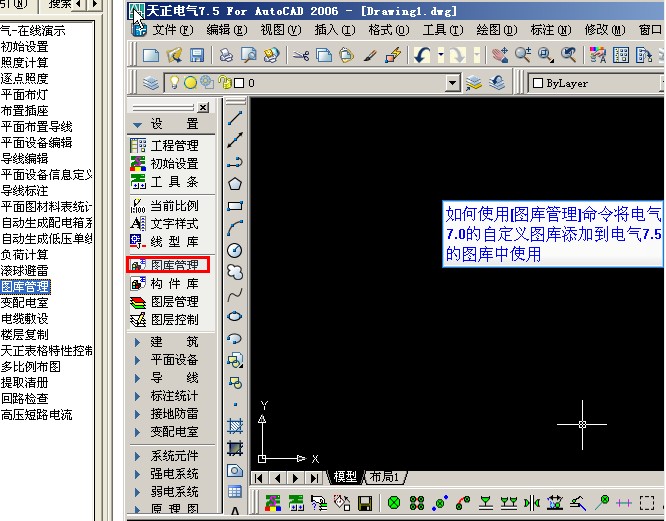Select the Polygon draw tool

click(x=235, y=184)
